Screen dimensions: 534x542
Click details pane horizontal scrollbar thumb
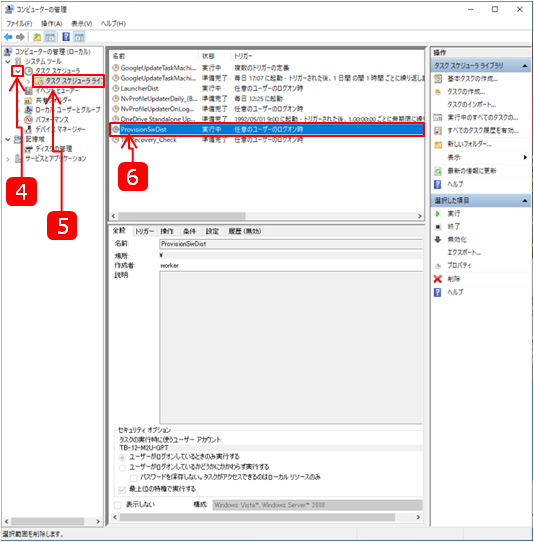click(257, 517)
